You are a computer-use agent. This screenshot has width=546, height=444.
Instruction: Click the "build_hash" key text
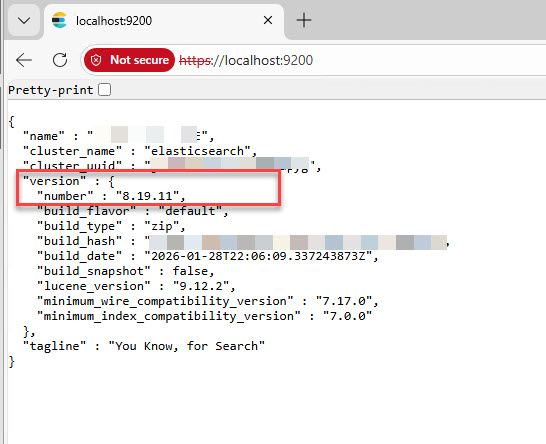coord(80,241)
